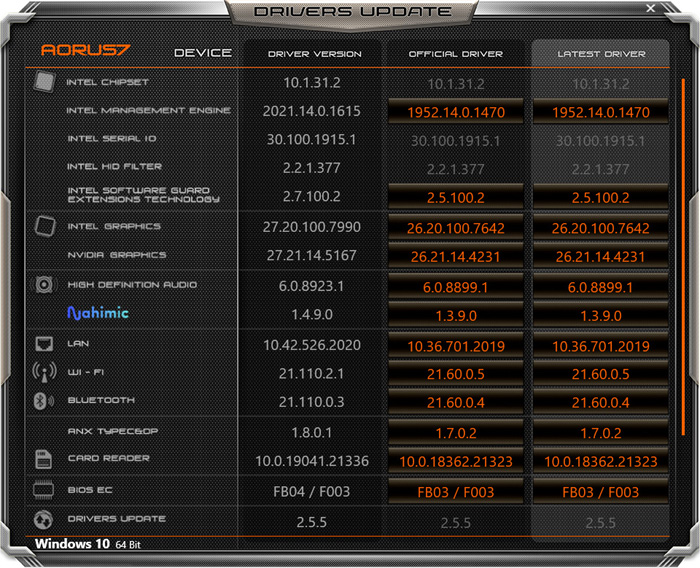Install official Software Guard Extensions driver 2.5.100.2
The width and height of the screenshot is (700, 568).
[x=456, y=197]
